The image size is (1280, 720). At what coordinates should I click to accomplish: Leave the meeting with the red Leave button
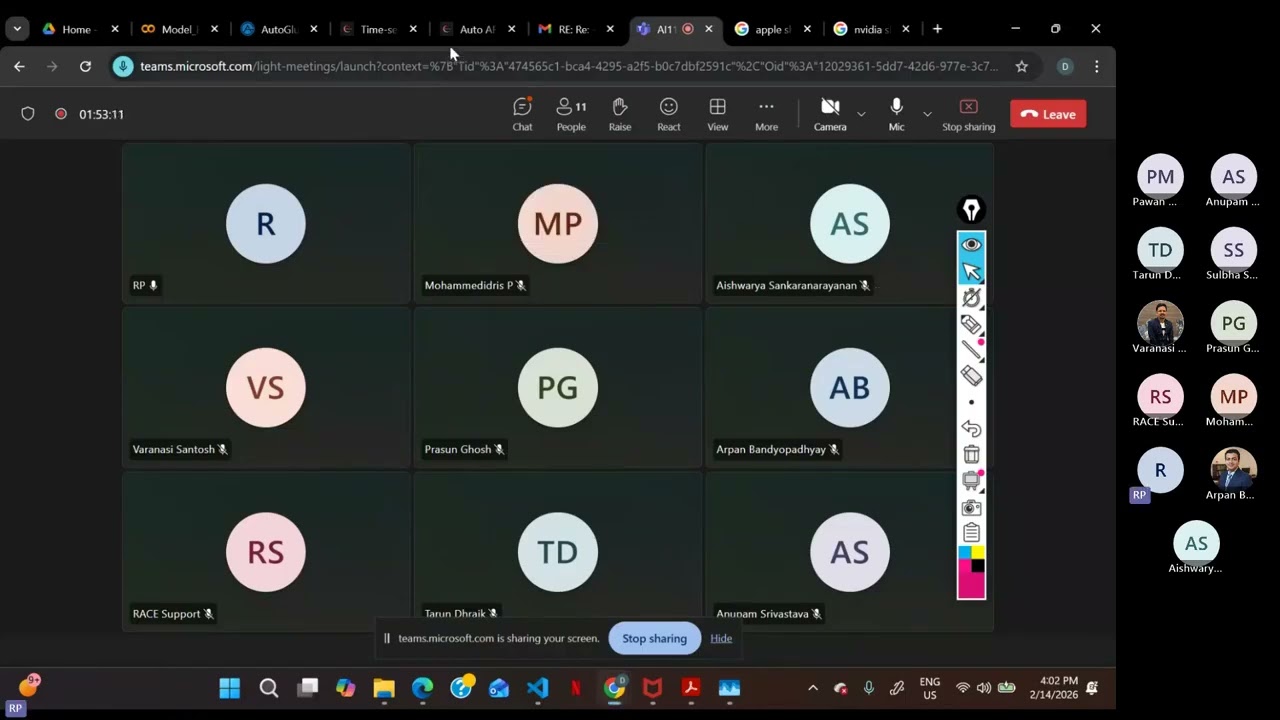coord(1048,114)
